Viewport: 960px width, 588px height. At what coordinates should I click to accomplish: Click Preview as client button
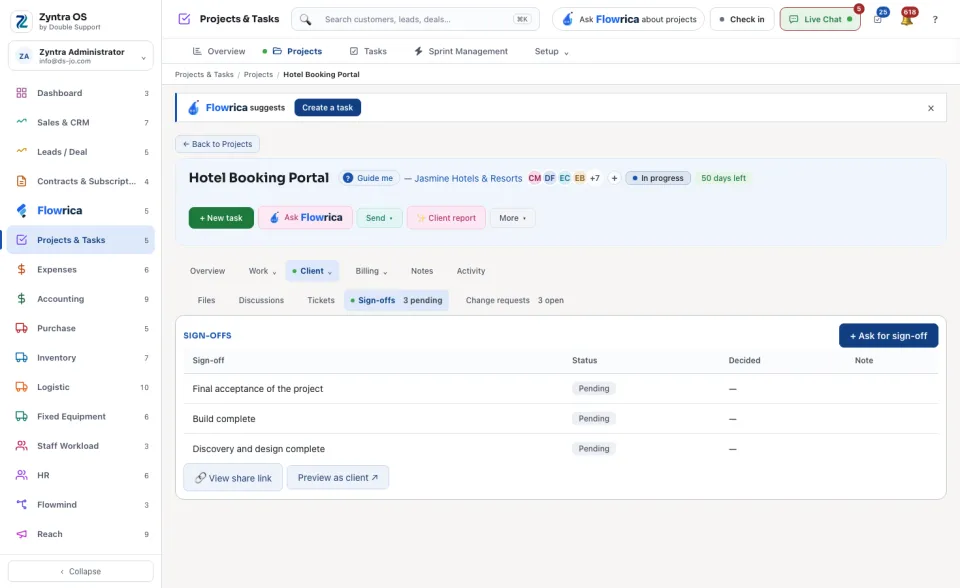(x=338, y=478)
